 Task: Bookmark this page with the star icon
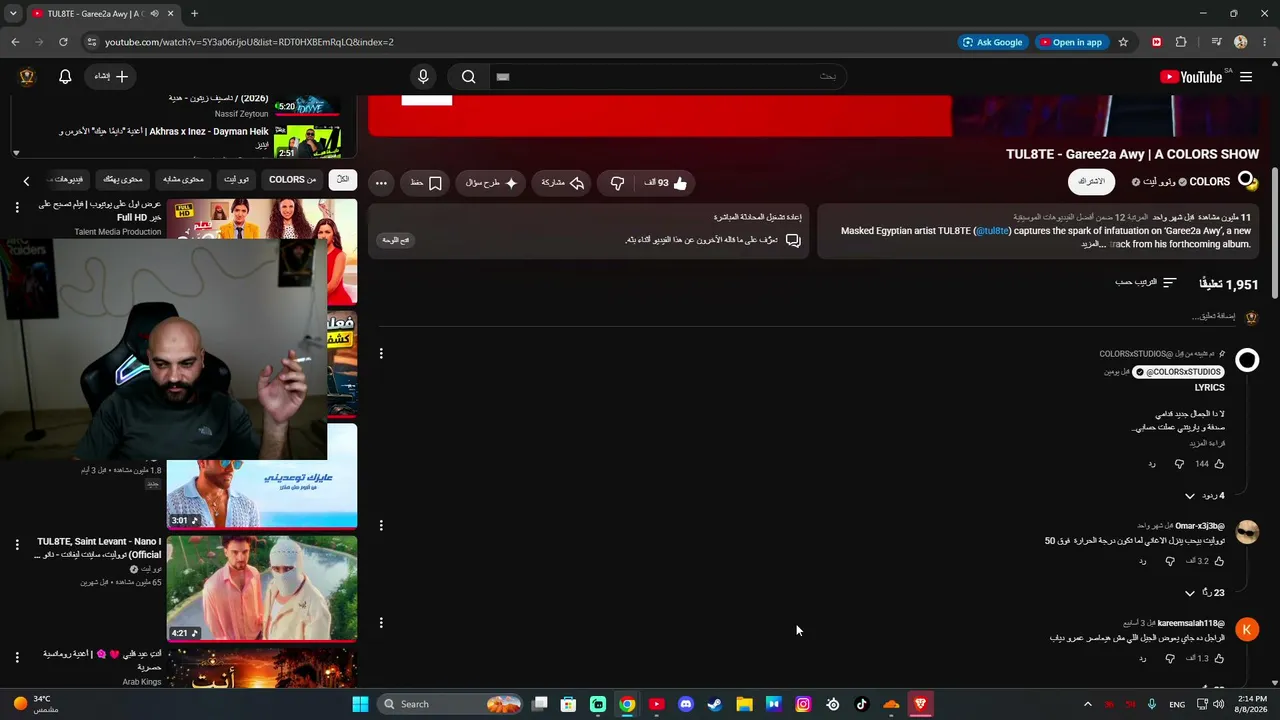(x=1123, y=42)
